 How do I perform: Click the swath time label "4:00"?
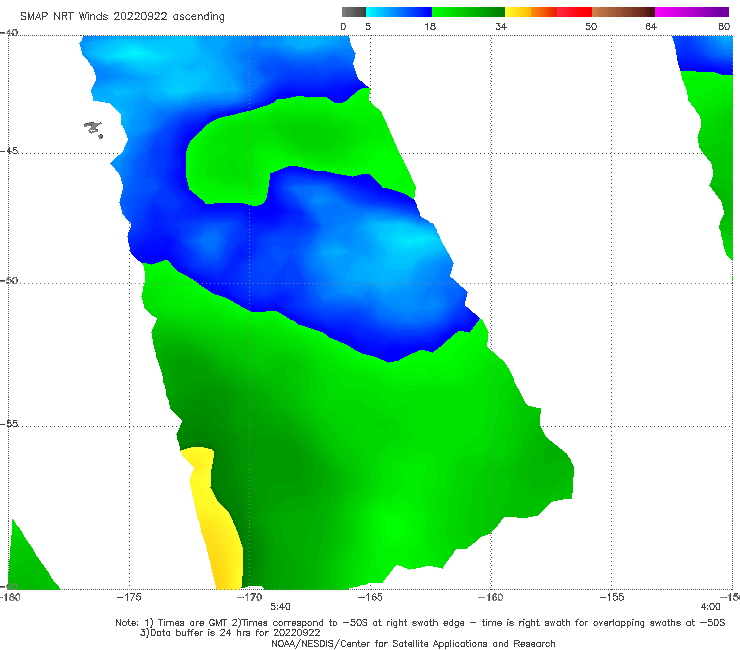click(711, 607)
